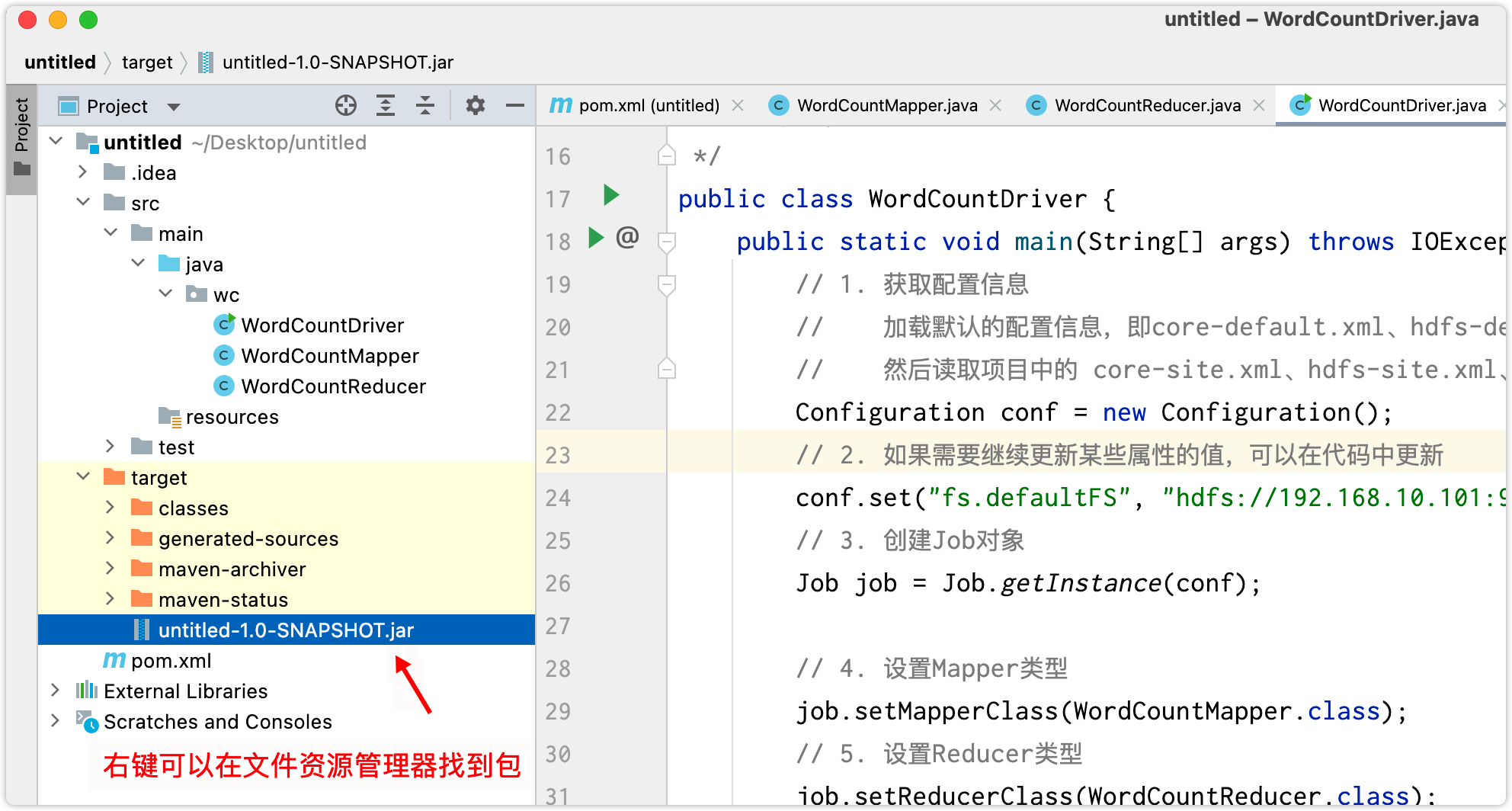The image size is (1512, 811).
Task: Expand the test folder
Action: click(x=111, y=447)
